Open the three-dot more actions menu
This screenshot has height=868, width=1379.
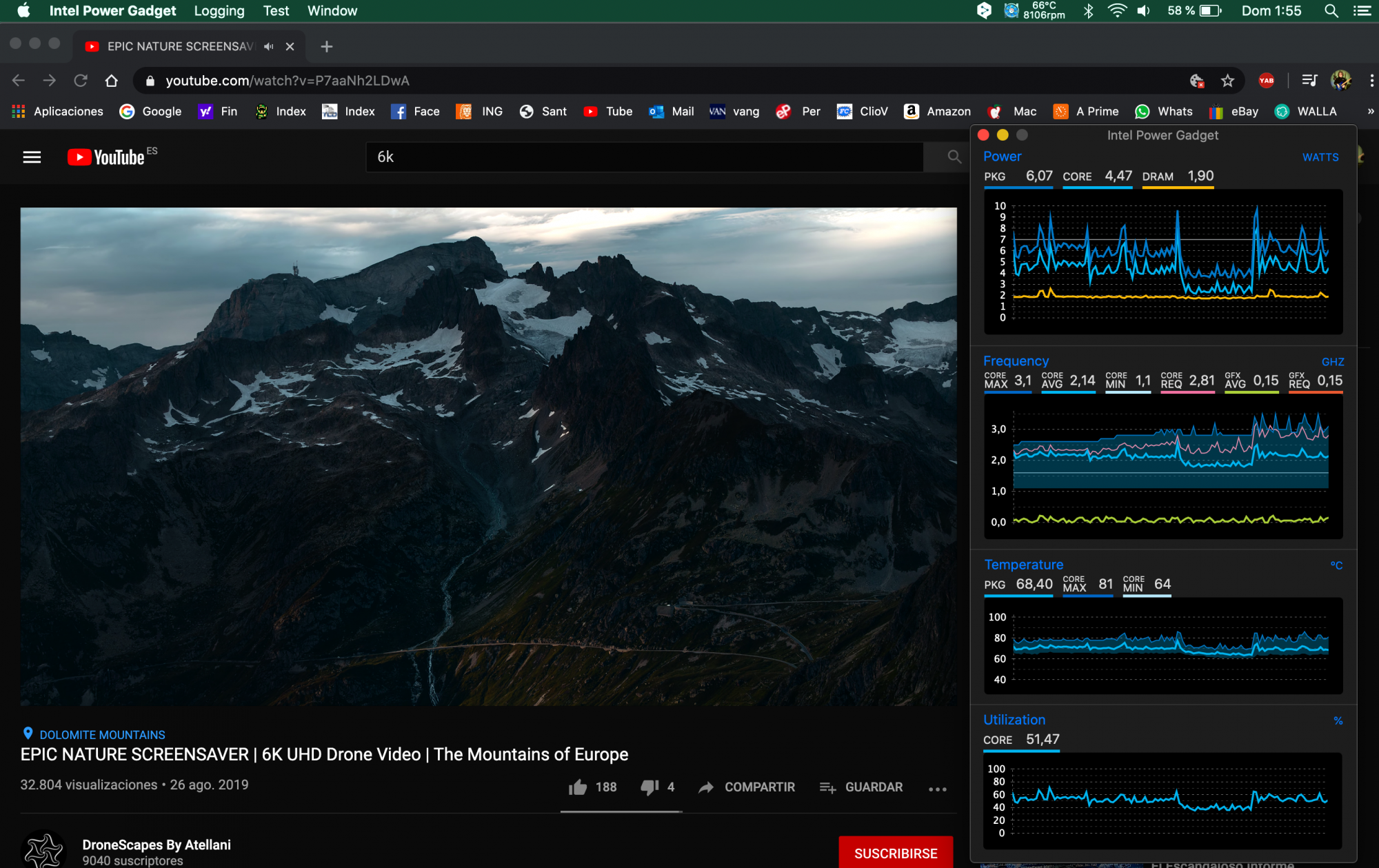tap(937, 789)
